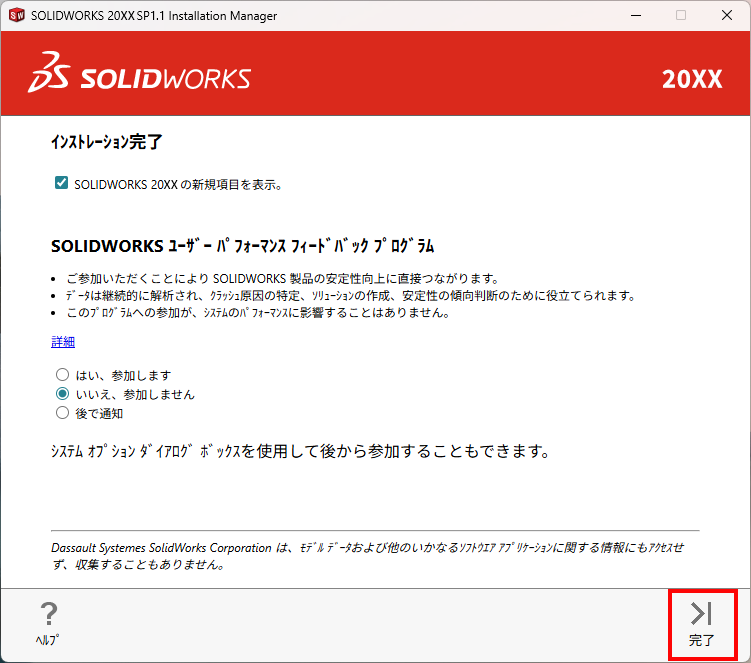
Task: Click the DS SOLIDWORKS logo in banner
Action: (139, 73)
